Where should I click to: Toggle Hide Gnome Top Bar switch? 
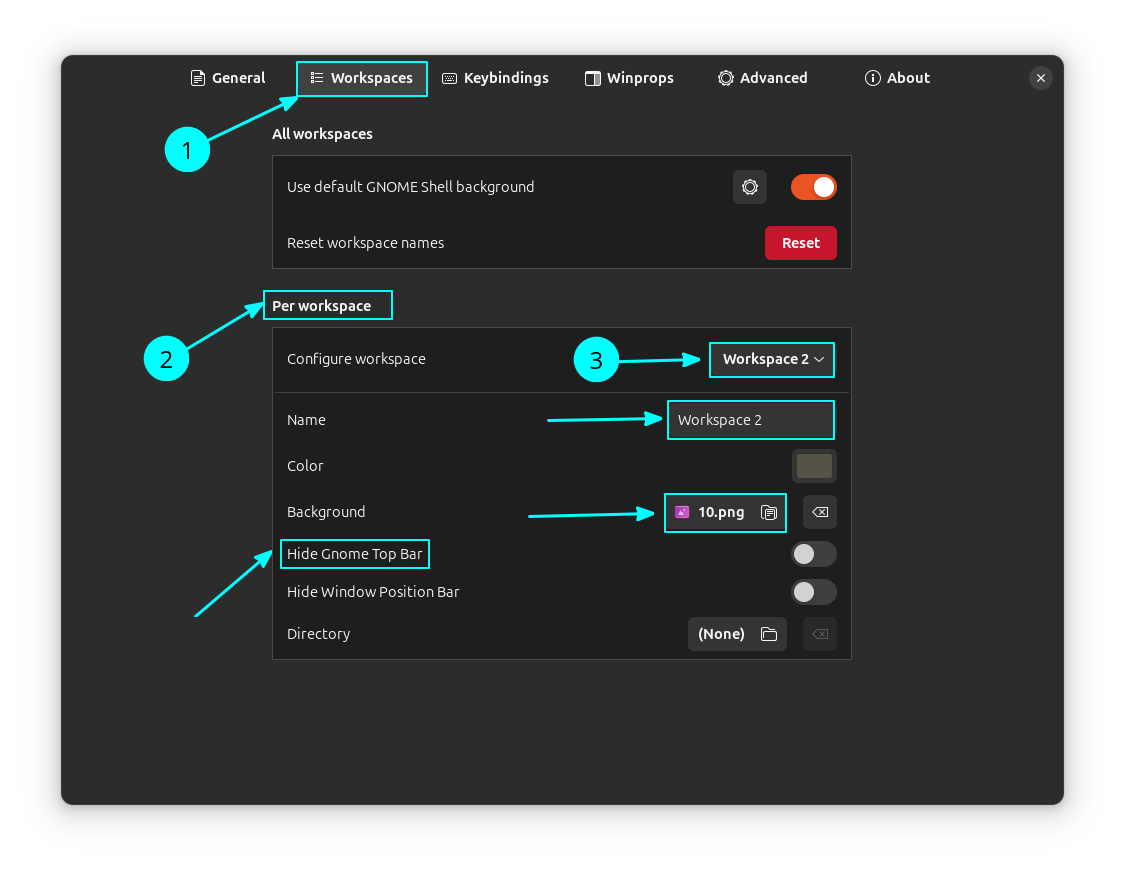click(x=814, y=554)
